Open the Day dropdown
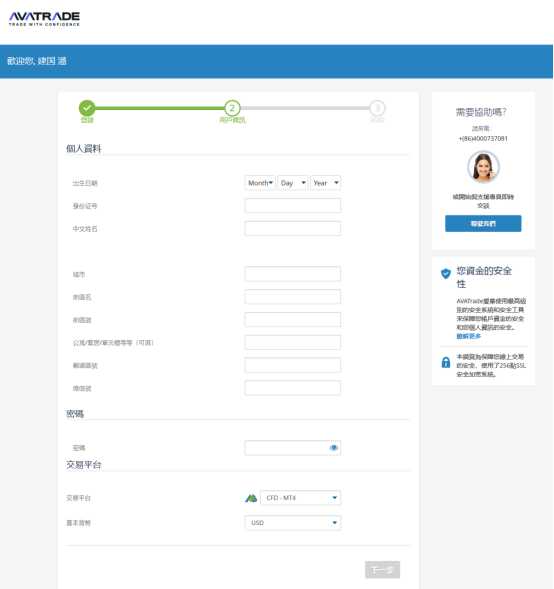 [x=293, y=183]
